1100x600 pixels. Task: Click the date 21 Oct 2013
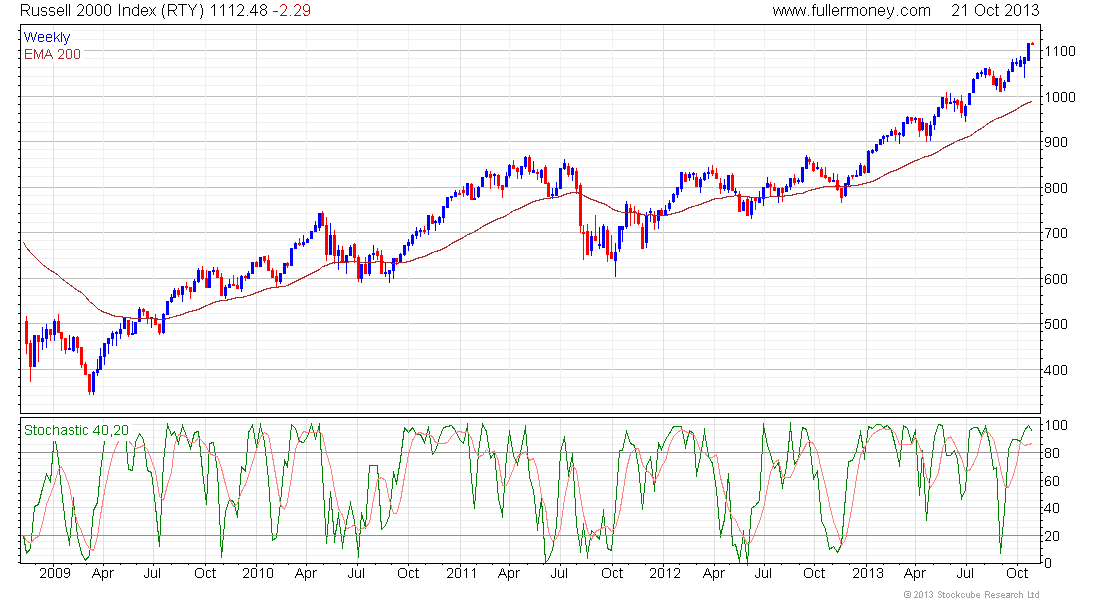[995, 11]
